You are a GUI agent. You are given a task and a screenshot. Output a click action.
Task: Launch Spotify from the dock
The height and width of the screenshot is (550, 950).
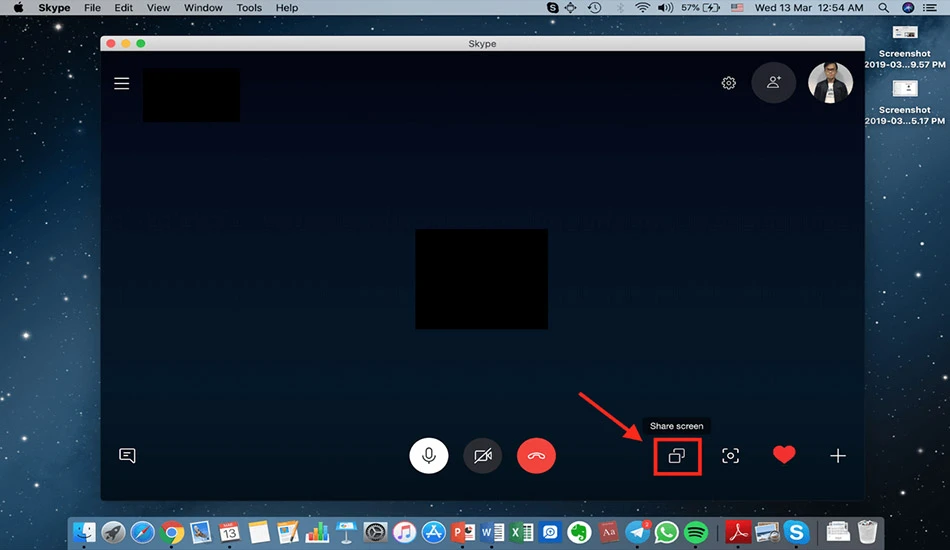tap(696, 532)
